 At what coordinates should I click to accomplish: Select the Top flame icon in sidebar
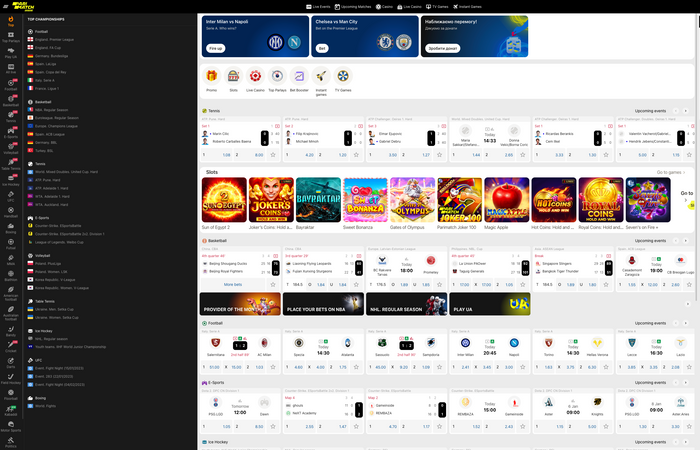tap(11, 21)
